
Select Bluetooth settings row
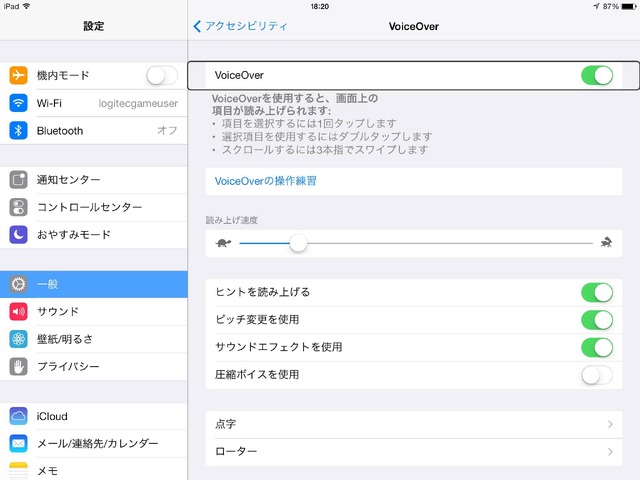click(93, 131)
